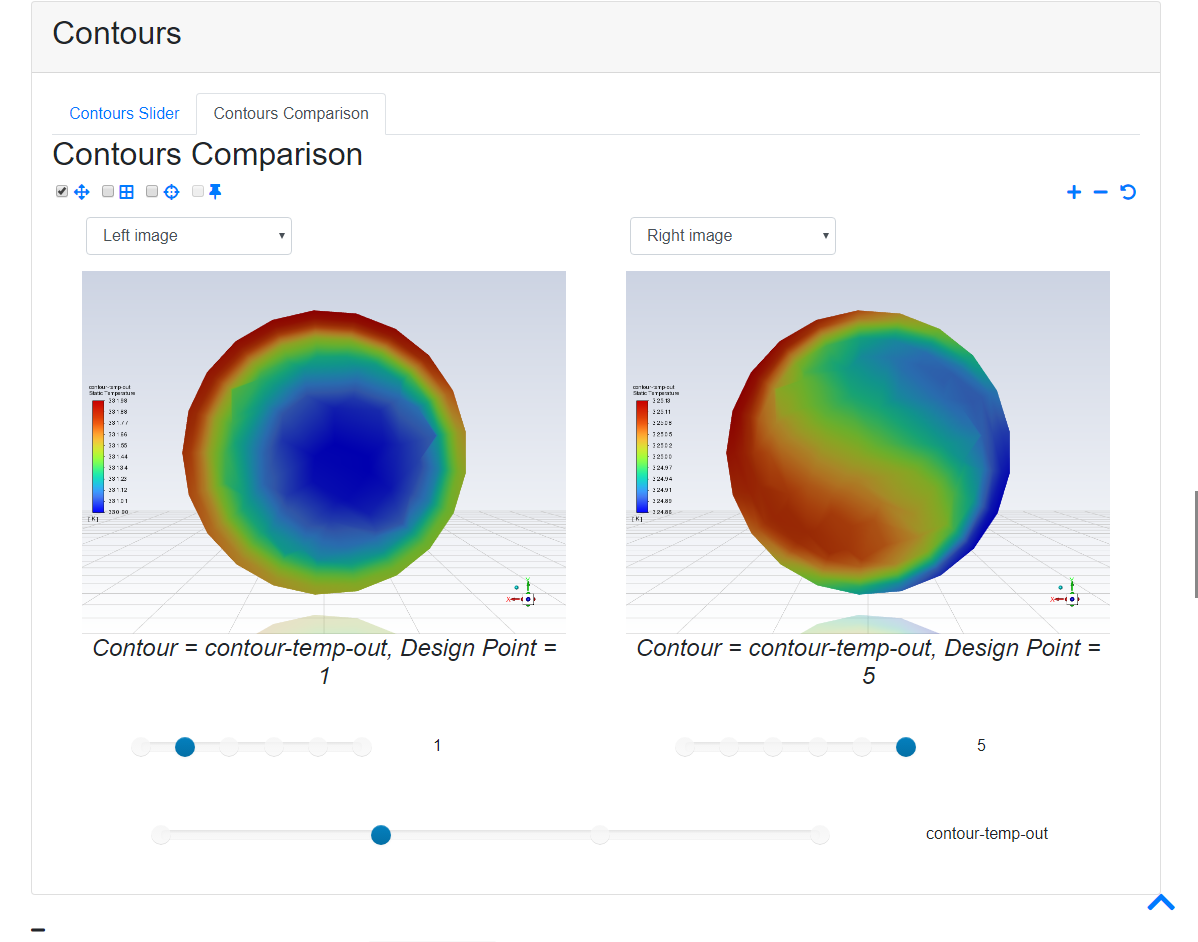Click the last stop of contour slider

[x=820, y=835]
